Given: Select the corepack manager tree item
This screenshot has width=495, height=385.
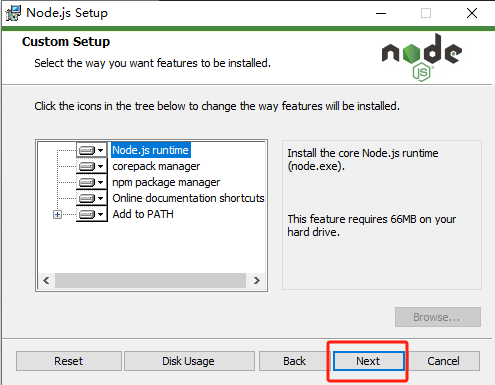Looking at the screenshot, I should pos(156,166).
